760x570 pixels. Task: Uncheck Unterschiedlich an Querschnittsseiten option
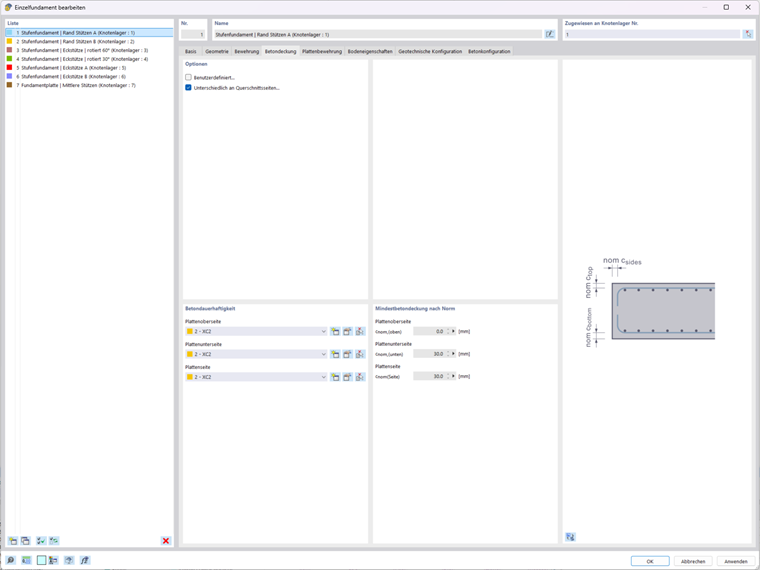click(189, 88)
